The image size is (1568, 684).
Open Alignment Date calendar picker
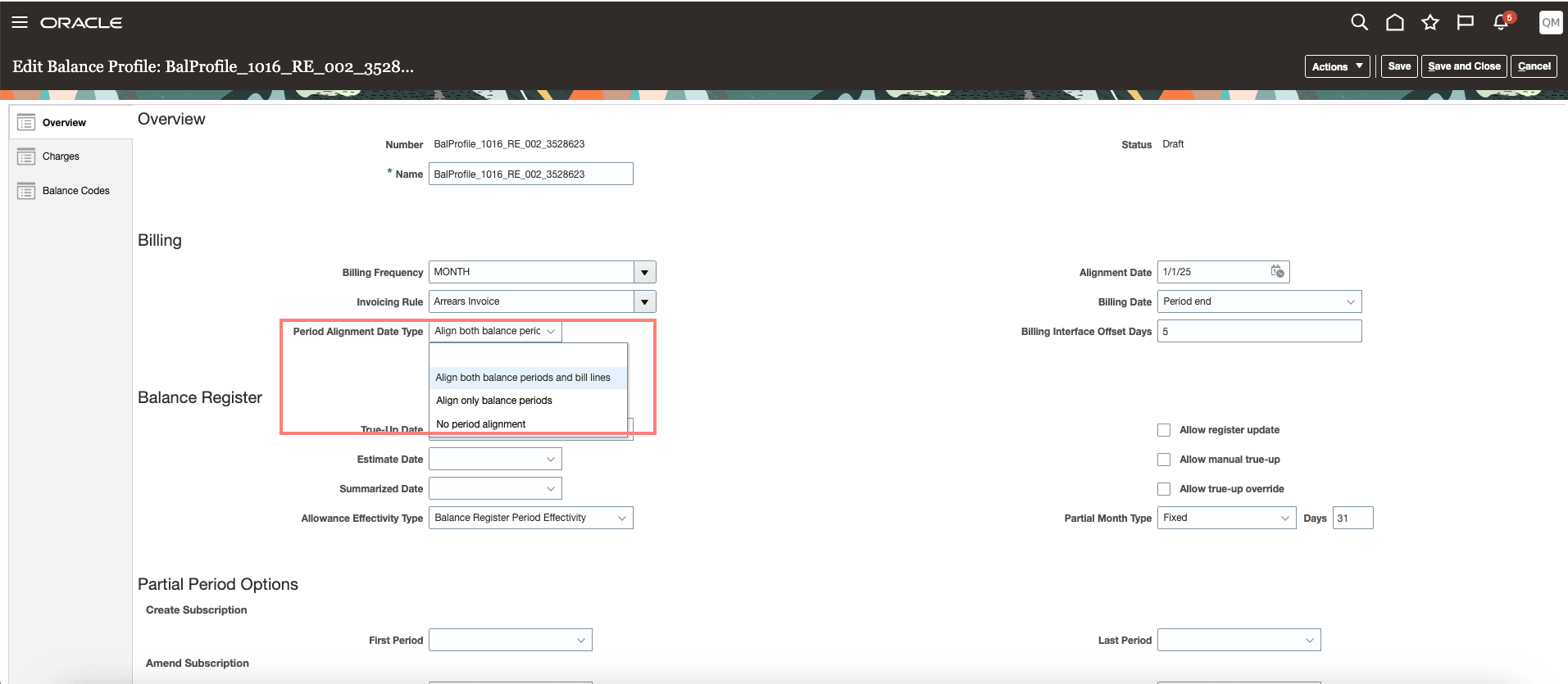(1277, 271)
